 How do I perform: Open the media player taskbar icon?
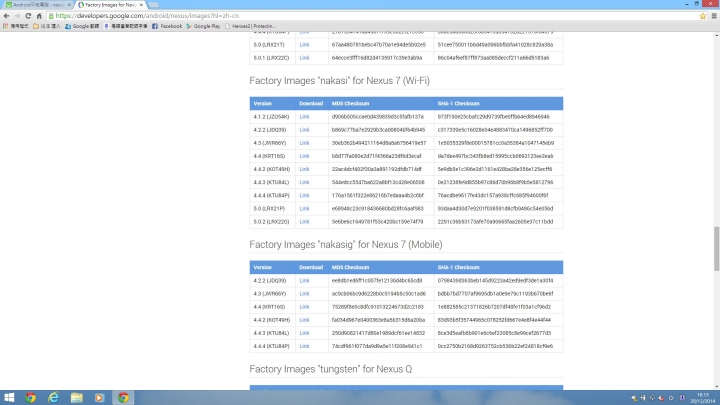tap(99, 398)
